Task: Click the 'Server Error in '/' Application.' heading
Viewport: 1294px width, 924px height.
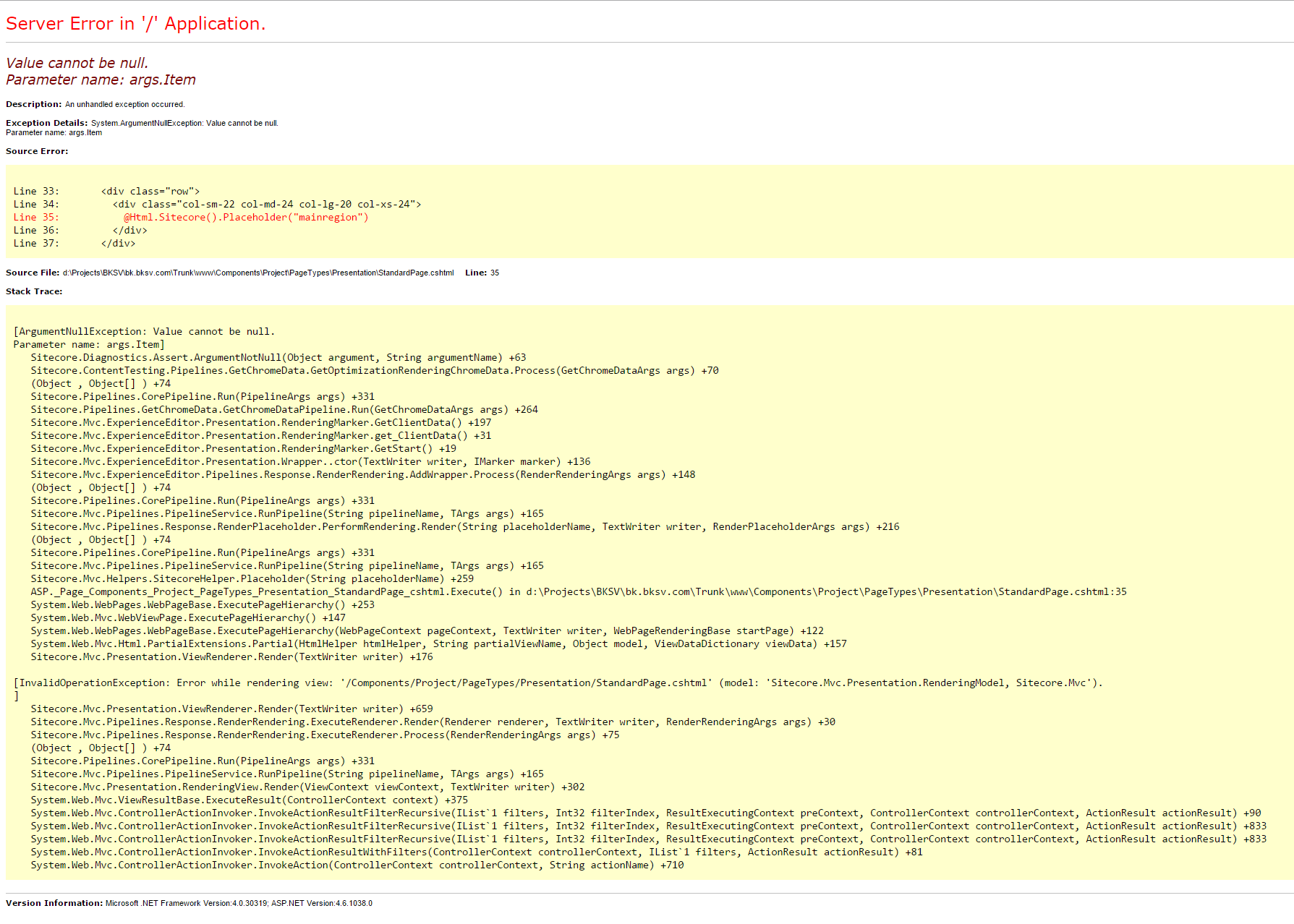Action: pos(136,23)
